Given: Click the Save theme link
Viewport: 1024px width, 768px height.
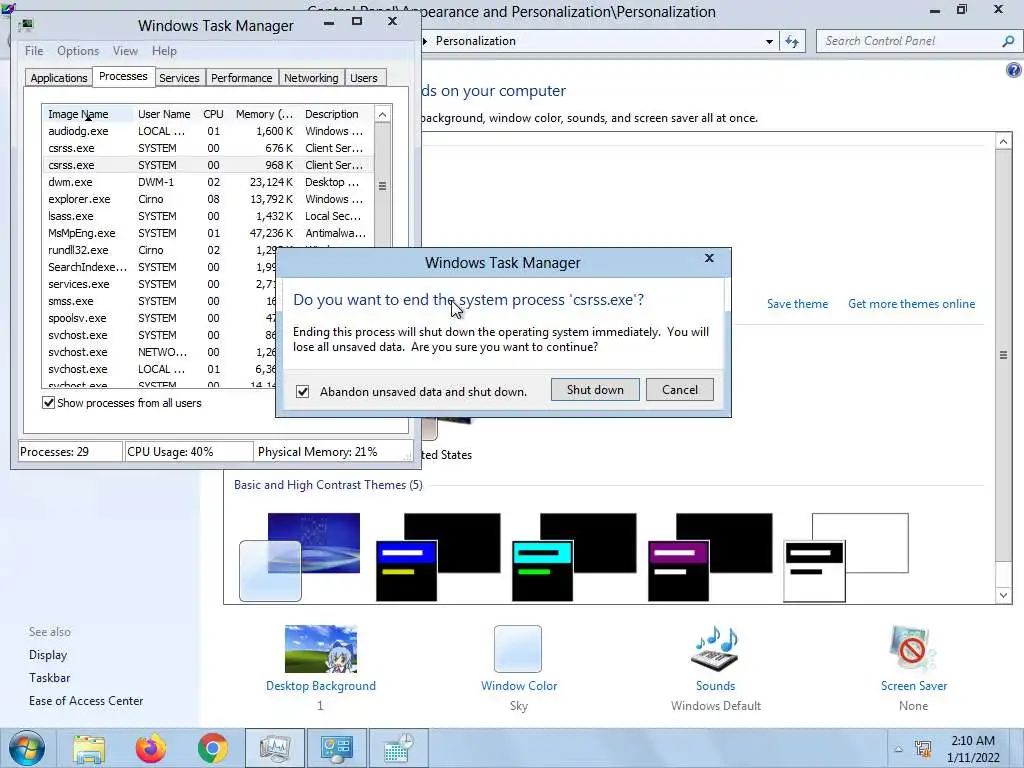Looking at the screenshot, I should [x=797, y=304].
